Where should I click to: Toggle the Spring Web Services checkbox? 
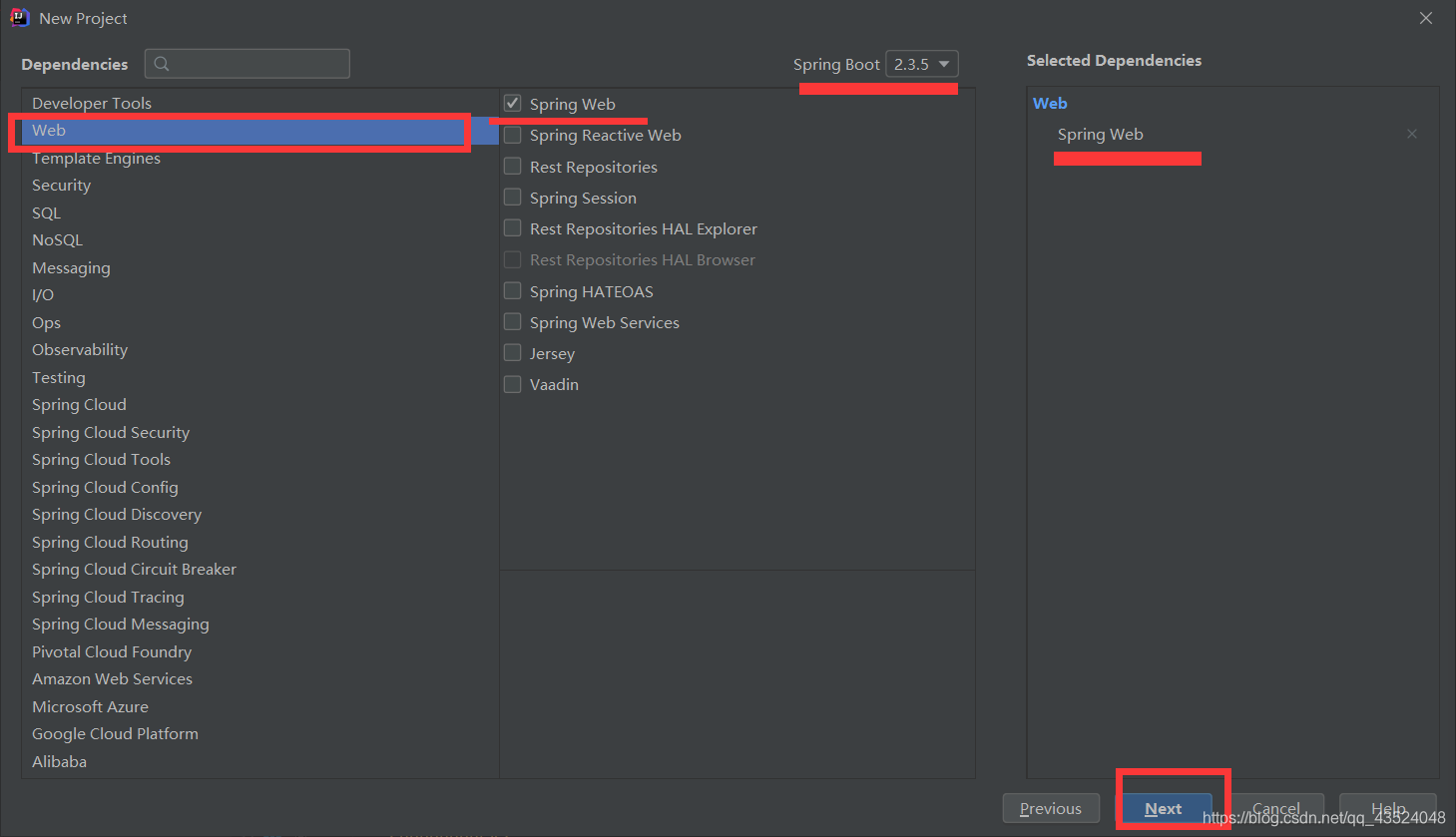coord(513,322)
